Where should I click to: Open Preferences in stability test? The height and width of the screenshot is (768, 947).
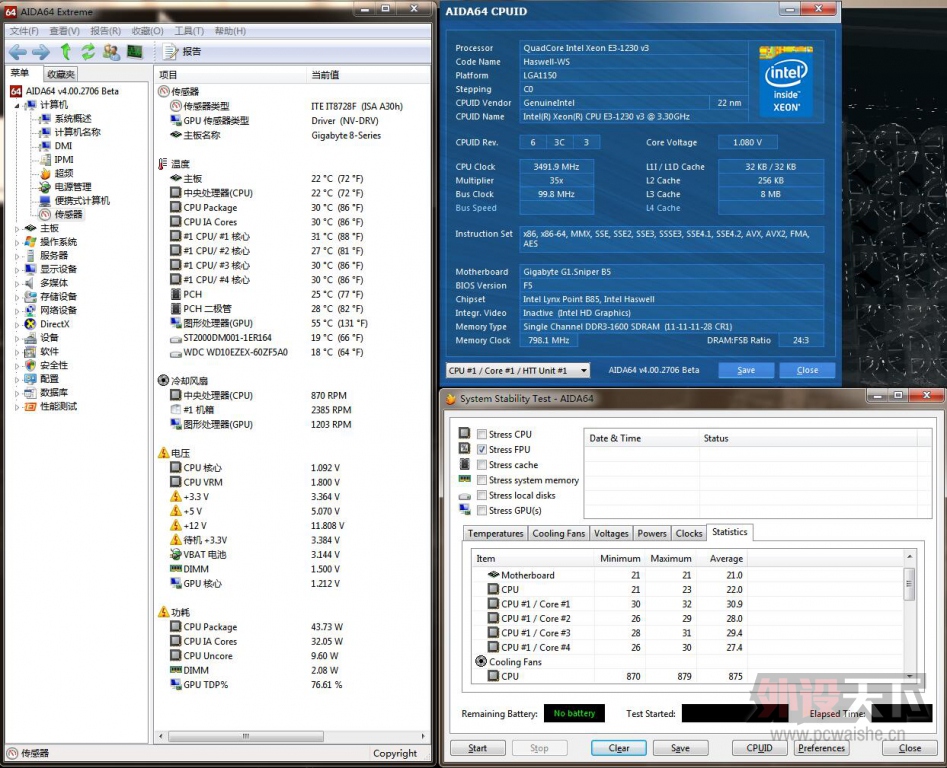[821, 747]
